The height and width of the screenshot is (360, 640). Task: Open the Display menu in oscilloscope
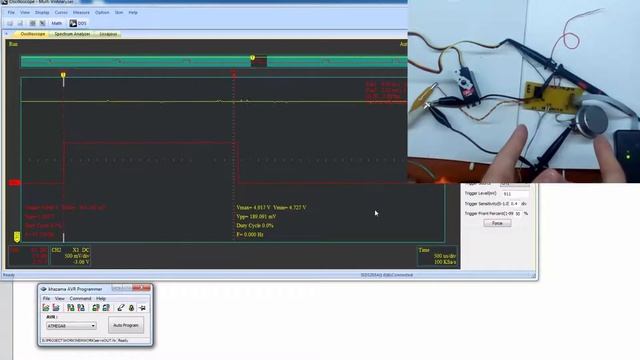(42, 13)
